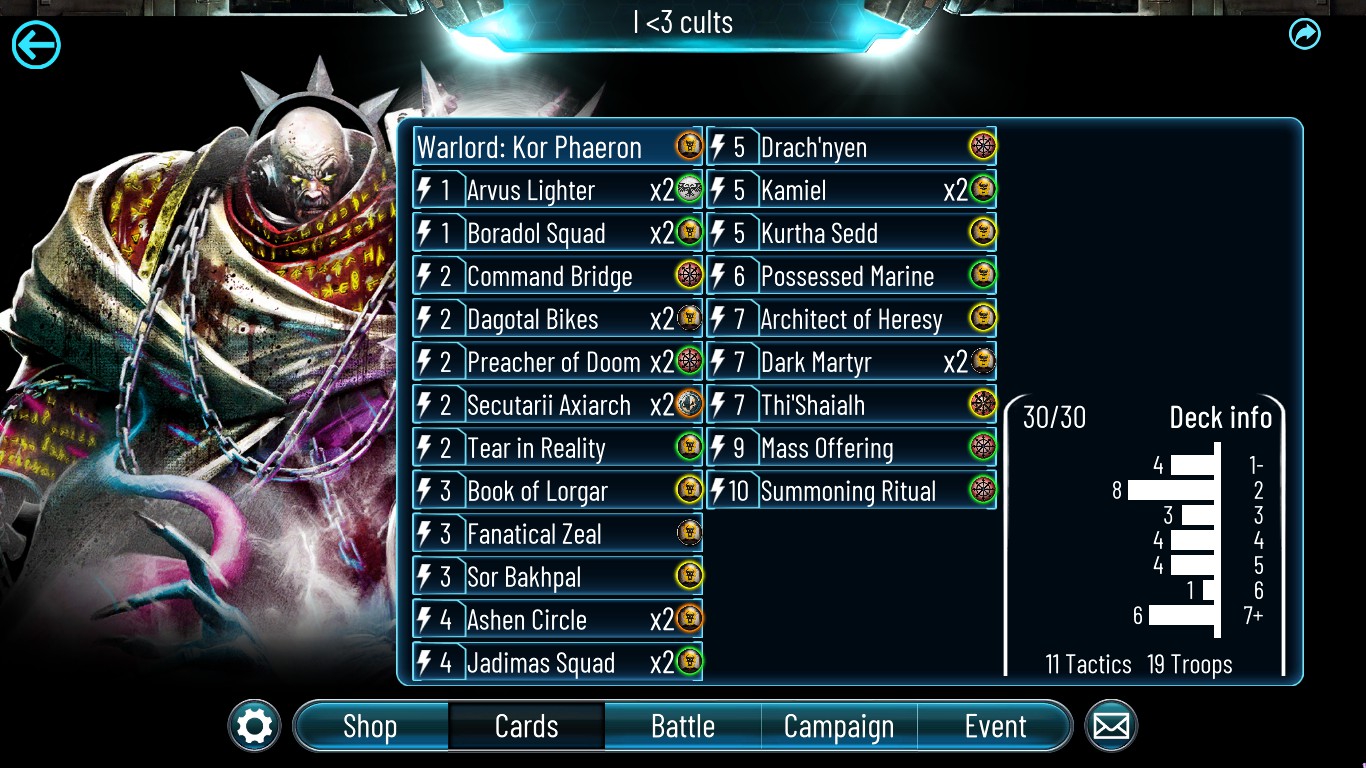Click the Command Bridge card icon
The width and height of the screenshot is (1366, 768).
pos(689,275)
